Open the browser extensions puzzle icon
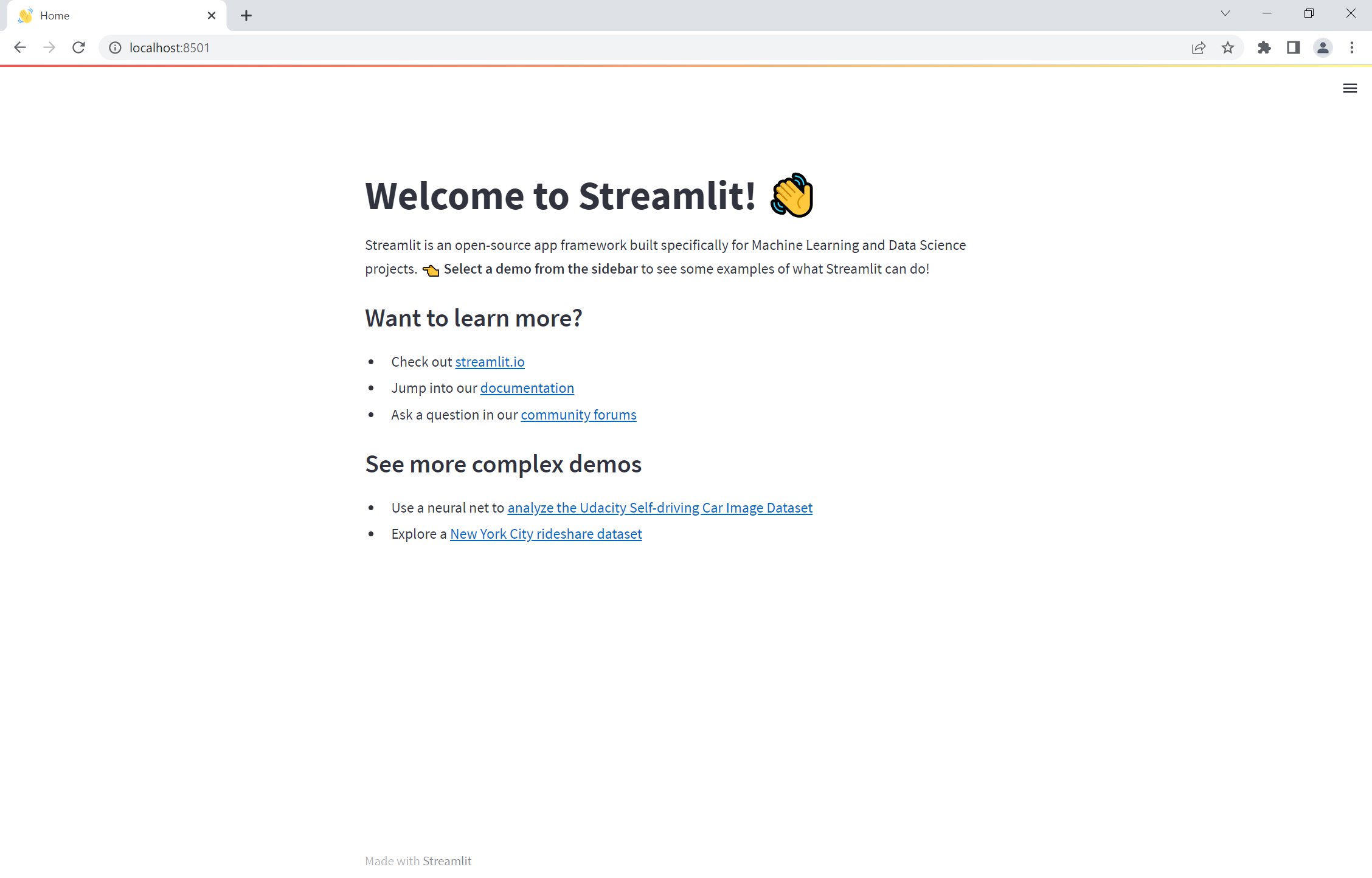Image resolution: width=1372 pixels, height=878 pixels. click(x=1264, y=47)
